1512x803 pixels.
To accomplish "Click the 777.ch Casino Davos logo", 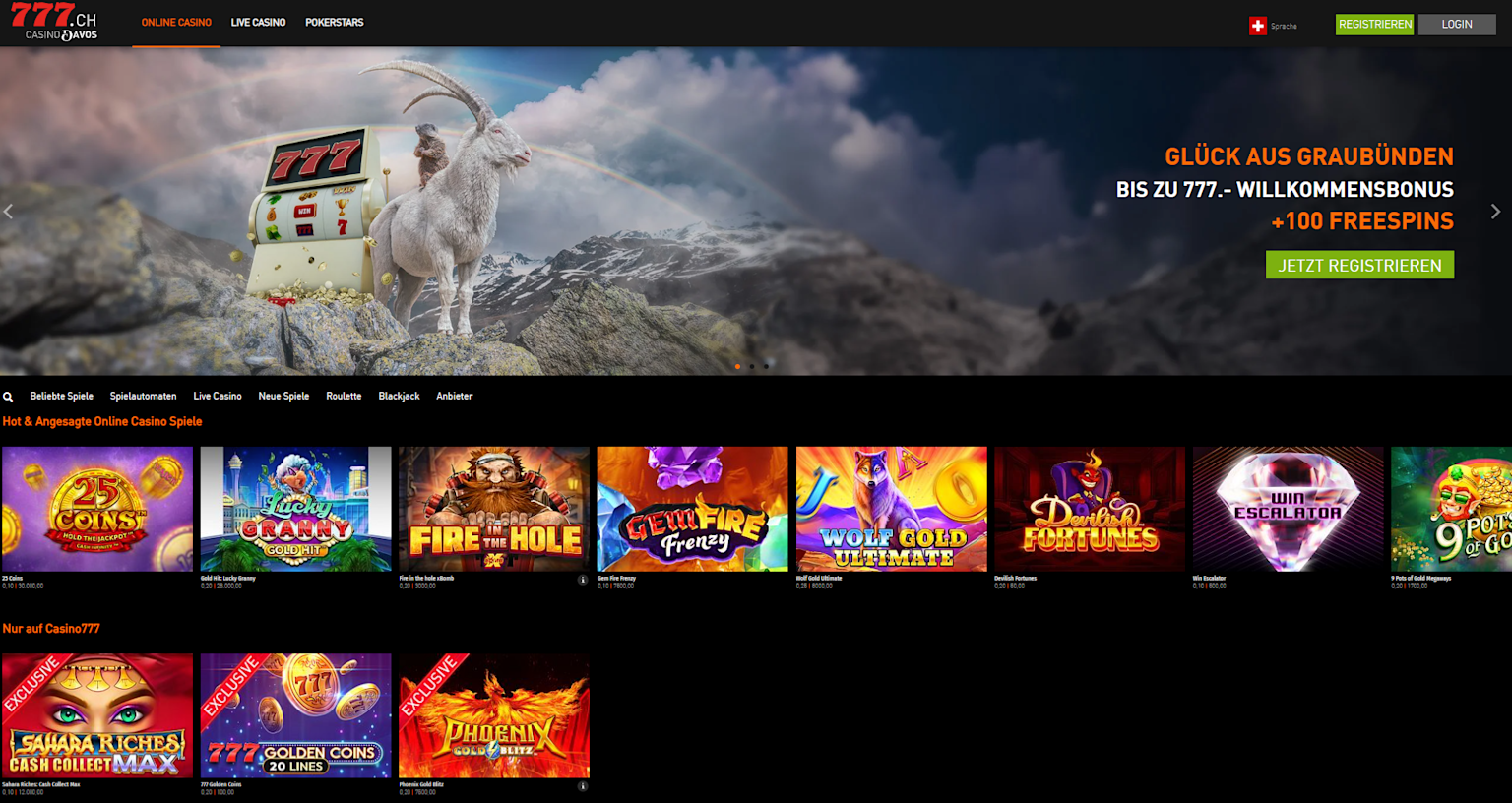I will 54,23.
